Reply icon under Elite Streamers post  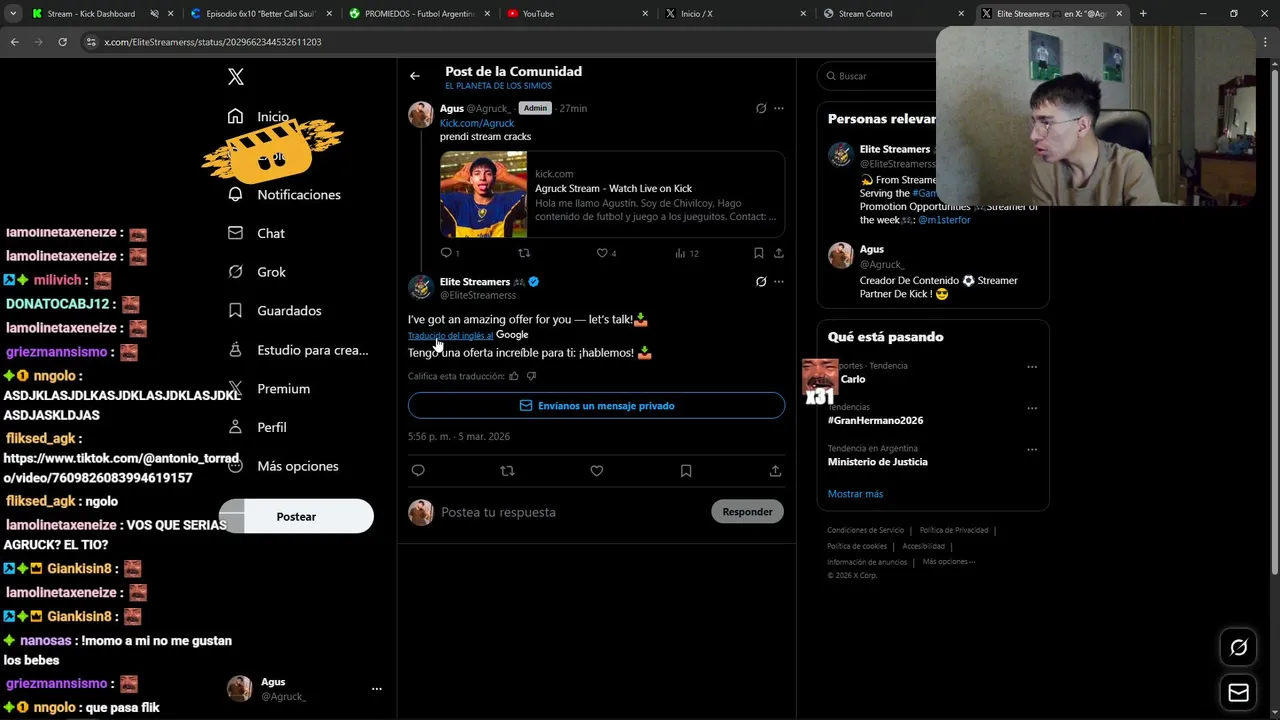click(418, 471)
